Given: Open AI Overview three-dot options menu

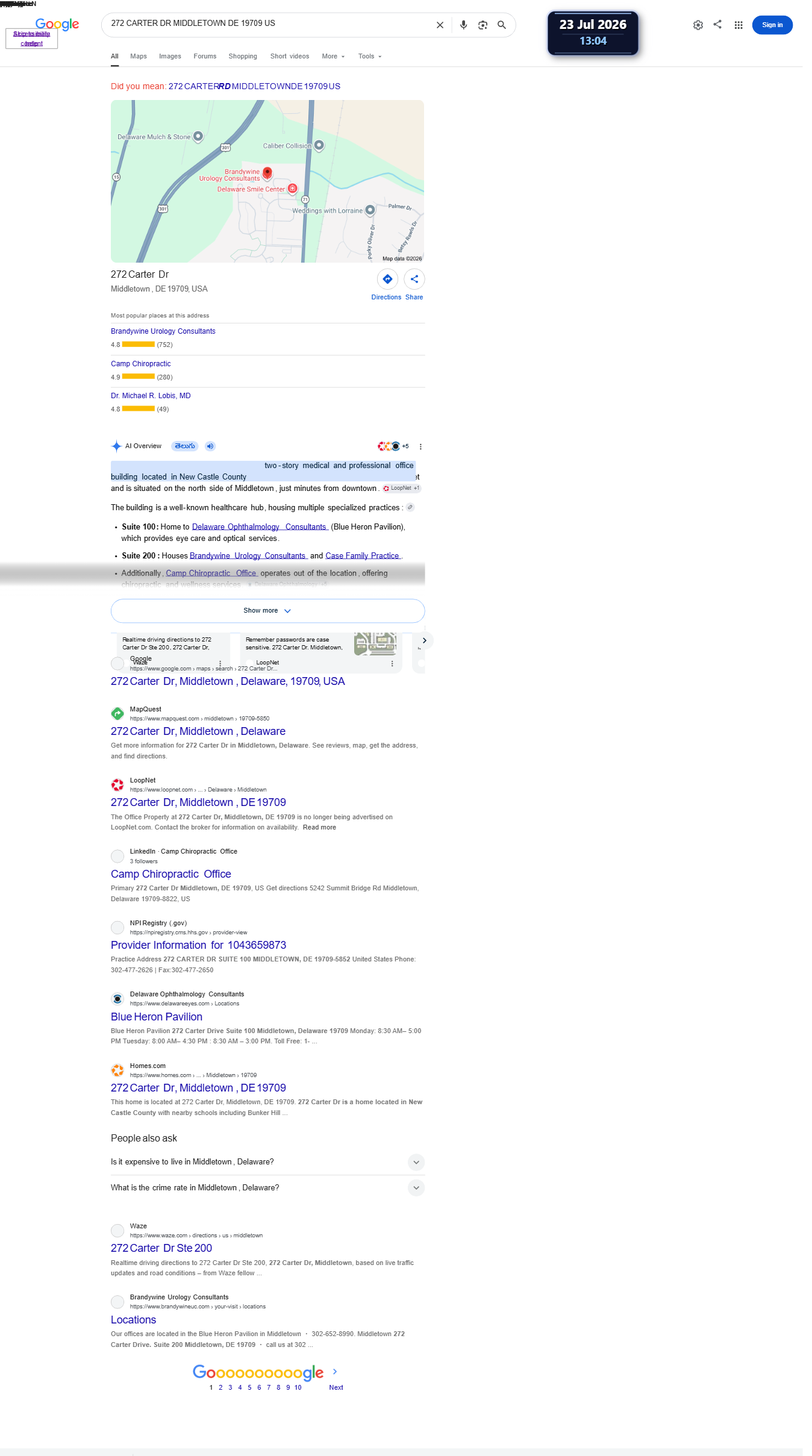Looking at the screenshot, I should tap(420, 447).
